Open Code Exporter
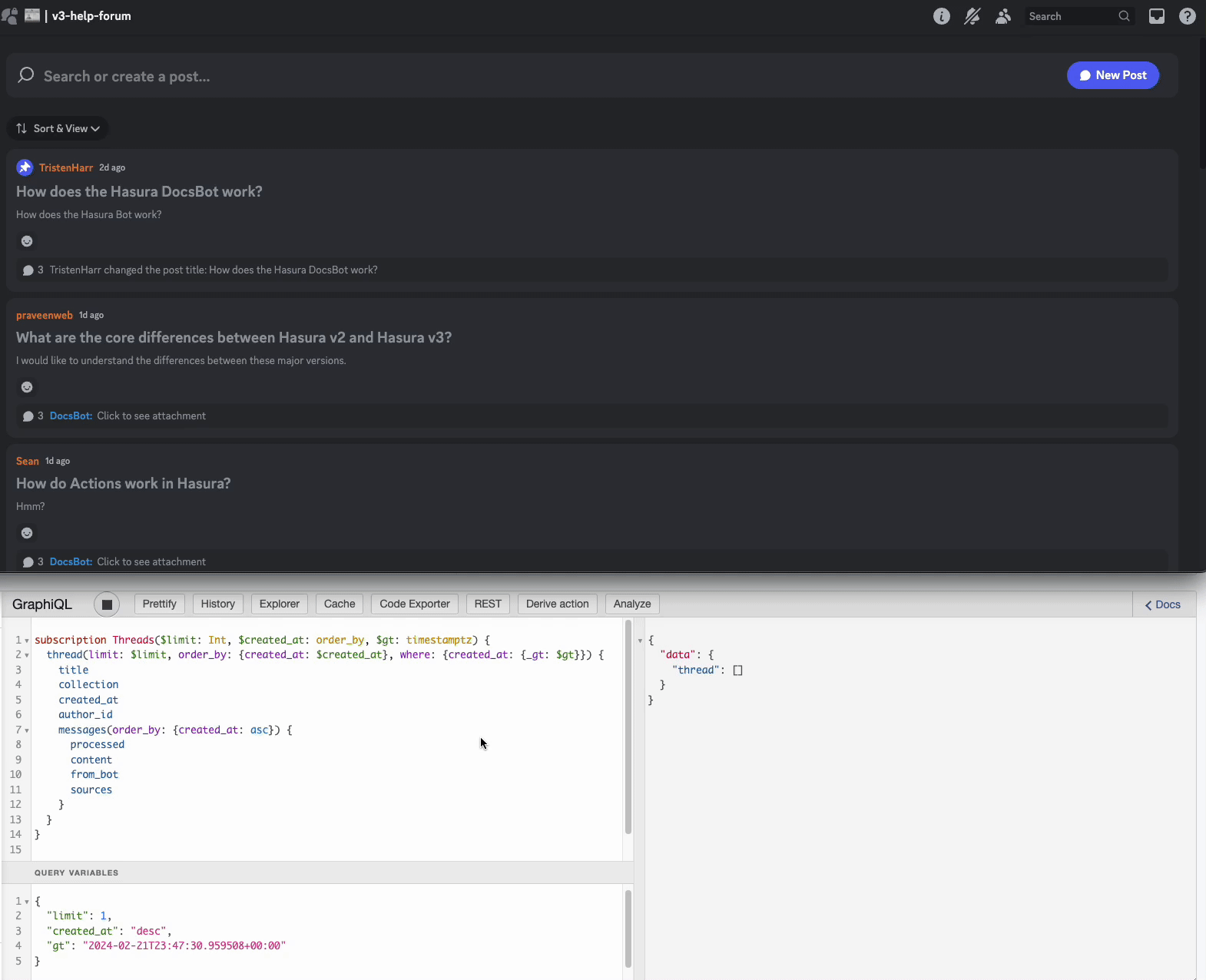 click(x=415, y=604)
